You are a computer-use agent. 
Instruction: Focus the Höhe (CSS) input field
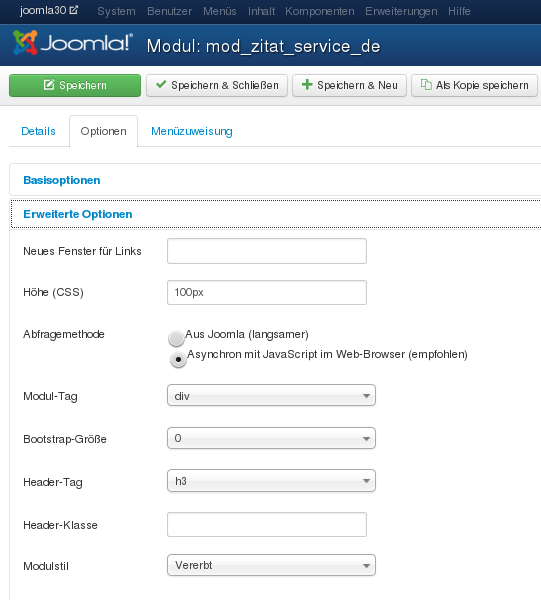click(267, 292)
